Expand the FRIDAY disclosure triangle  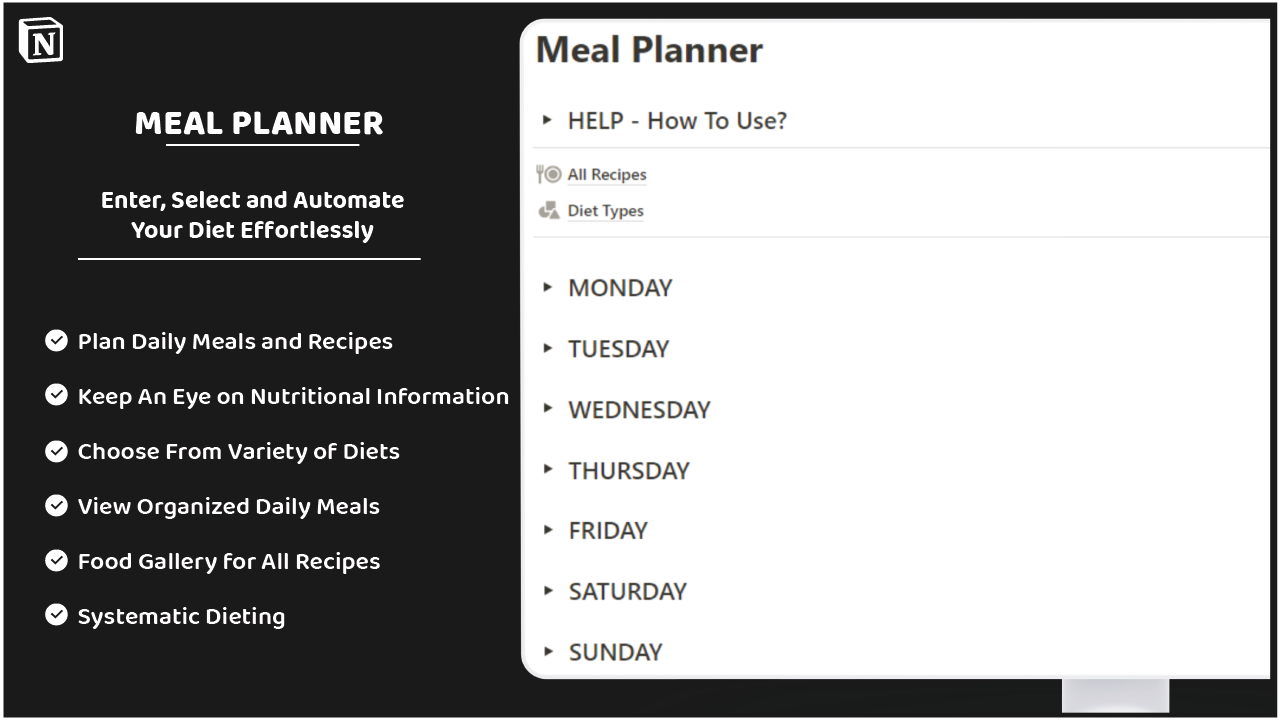pos(548,530)
